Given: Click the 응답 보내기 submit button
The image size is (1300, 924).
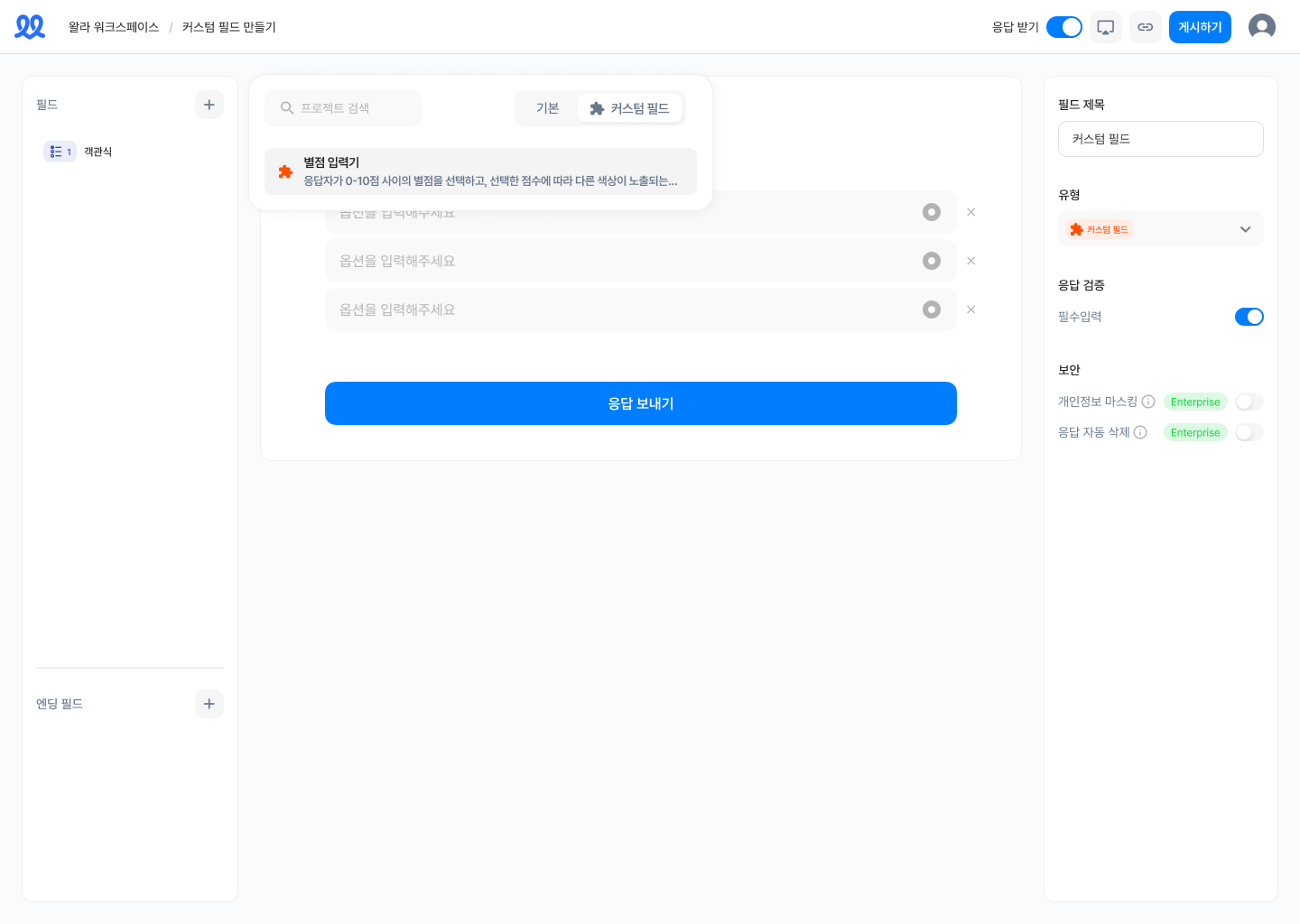Looking at the screenshot, I should (641, 403).
